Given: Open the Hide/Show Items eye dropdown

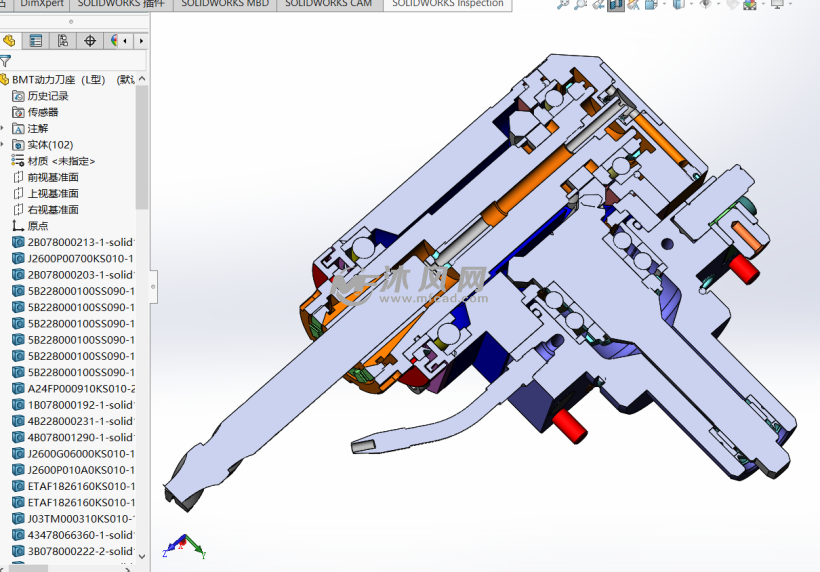Looking at the screenshot, I should point(708,4).
